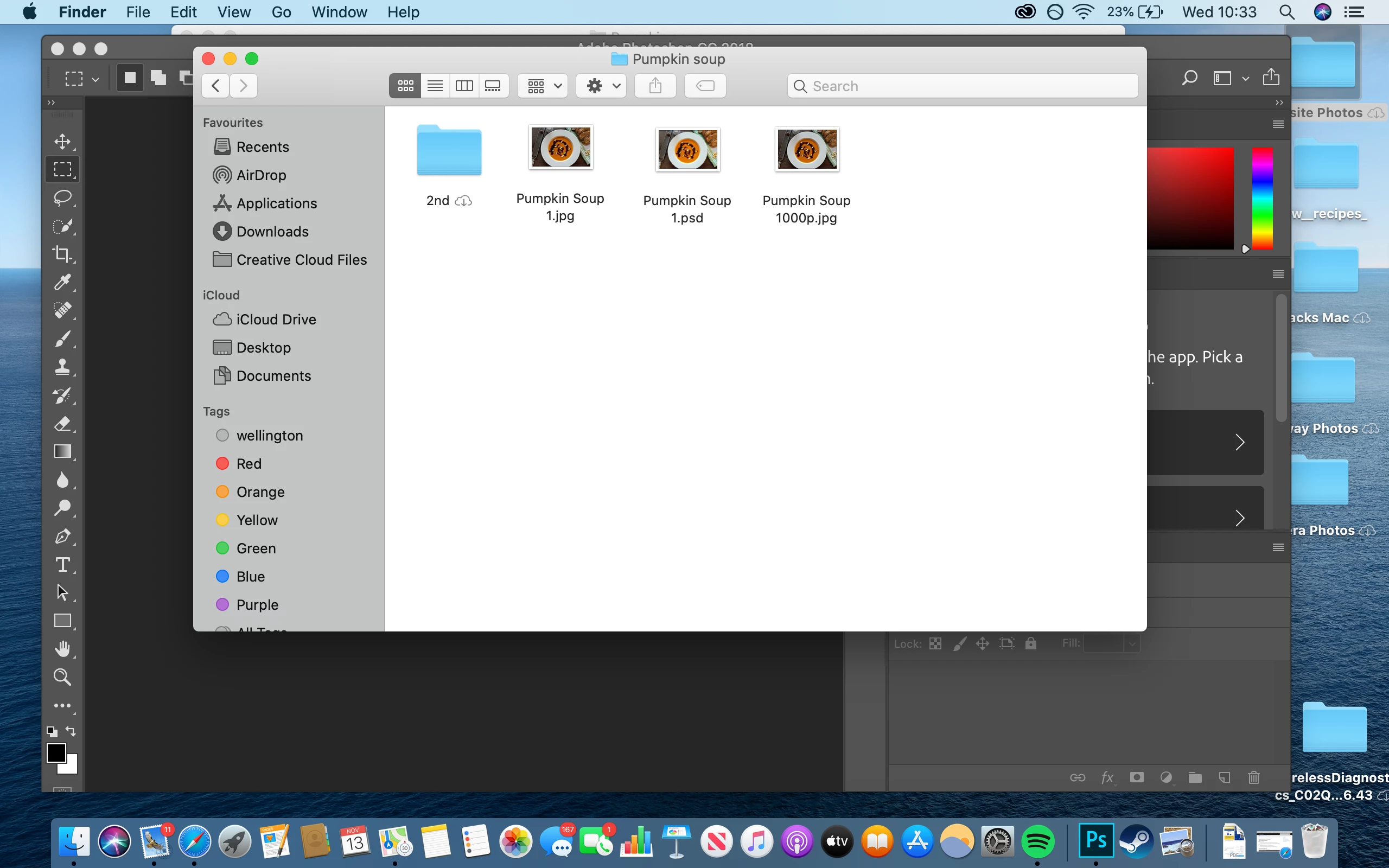The height and width of the screenshot is (868, 1389).
Task: Select the Brush tool
Action: point(62,339)
